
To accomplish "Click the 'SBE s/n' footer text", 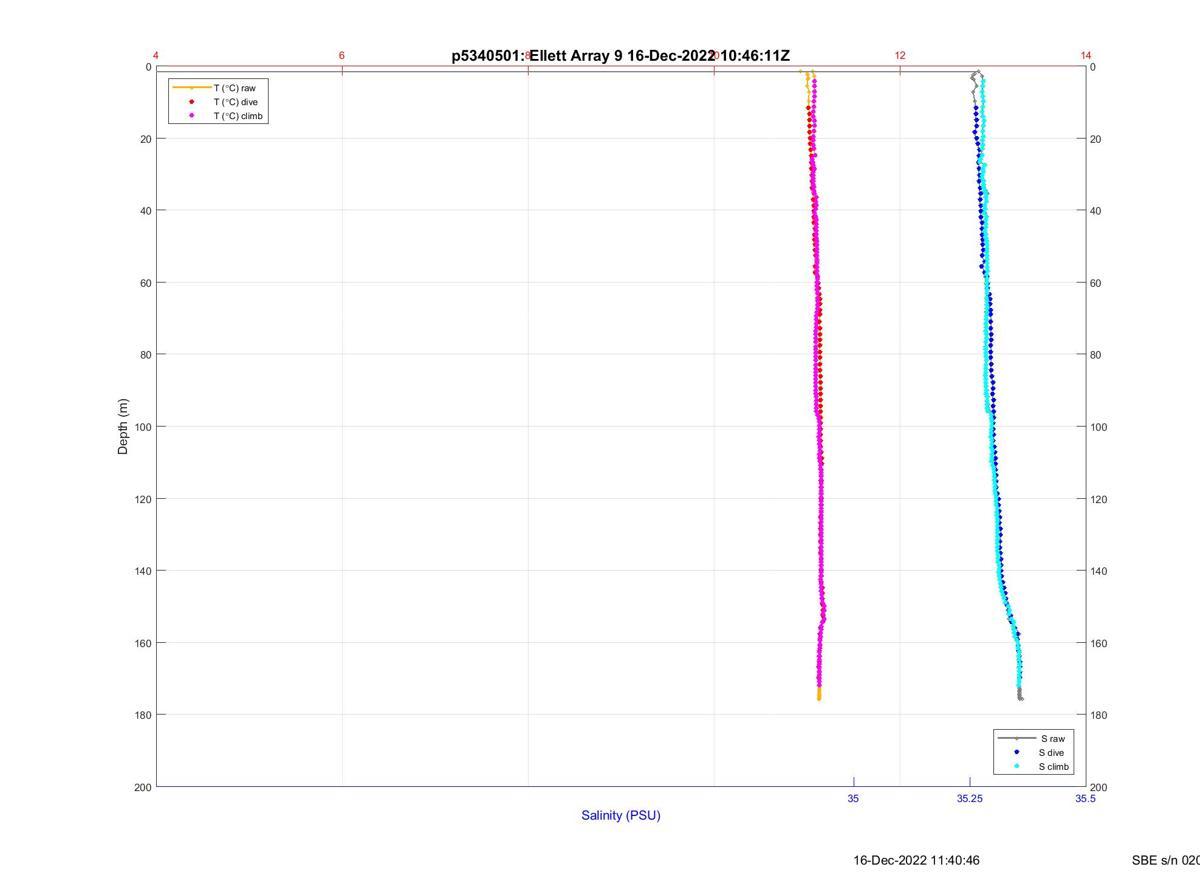I will coord(1156,860).
